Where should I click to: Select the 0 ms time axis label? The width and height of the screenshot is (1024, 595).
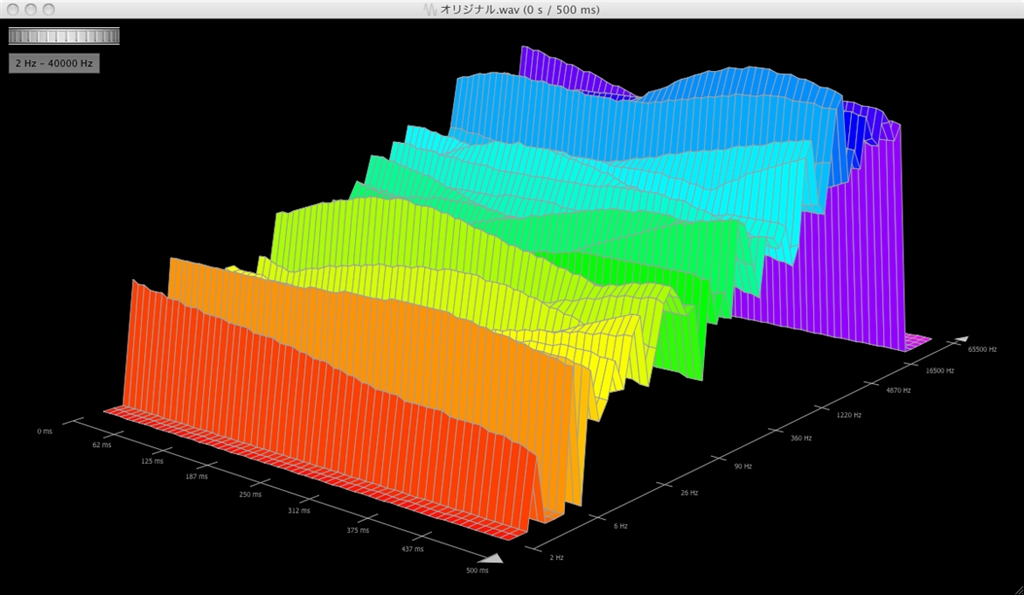pos(44,431)
